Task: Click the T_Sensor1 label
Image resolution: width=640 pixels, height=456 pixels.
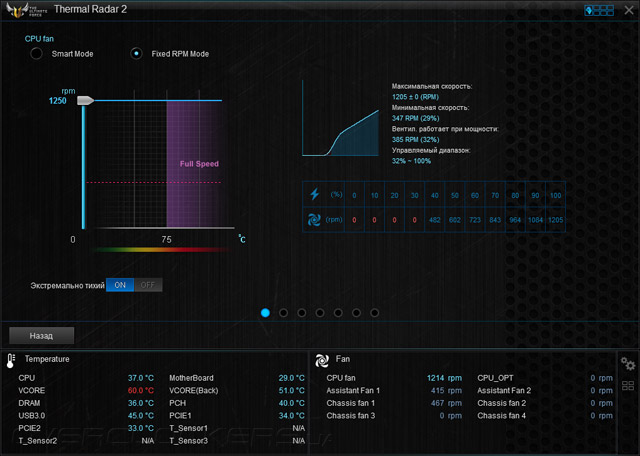Action: [x=189, y=428]
